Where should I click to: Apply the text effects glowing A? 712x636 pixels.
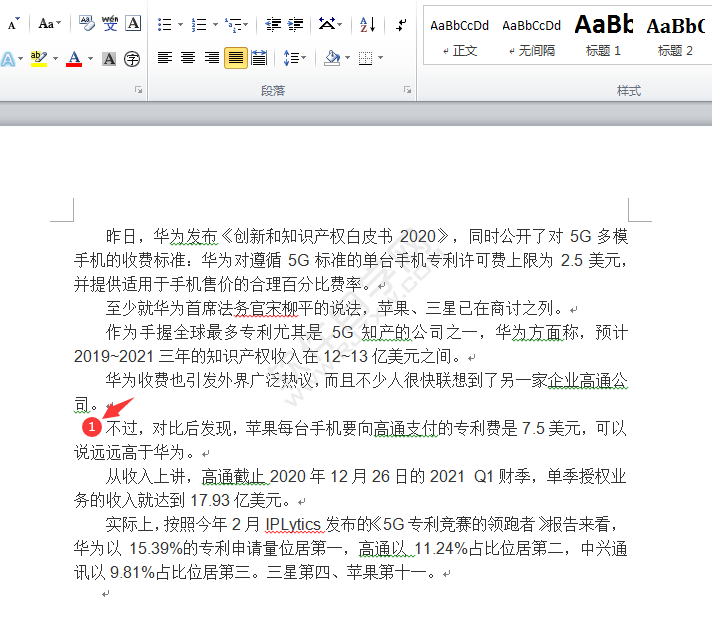pos(8,59)
